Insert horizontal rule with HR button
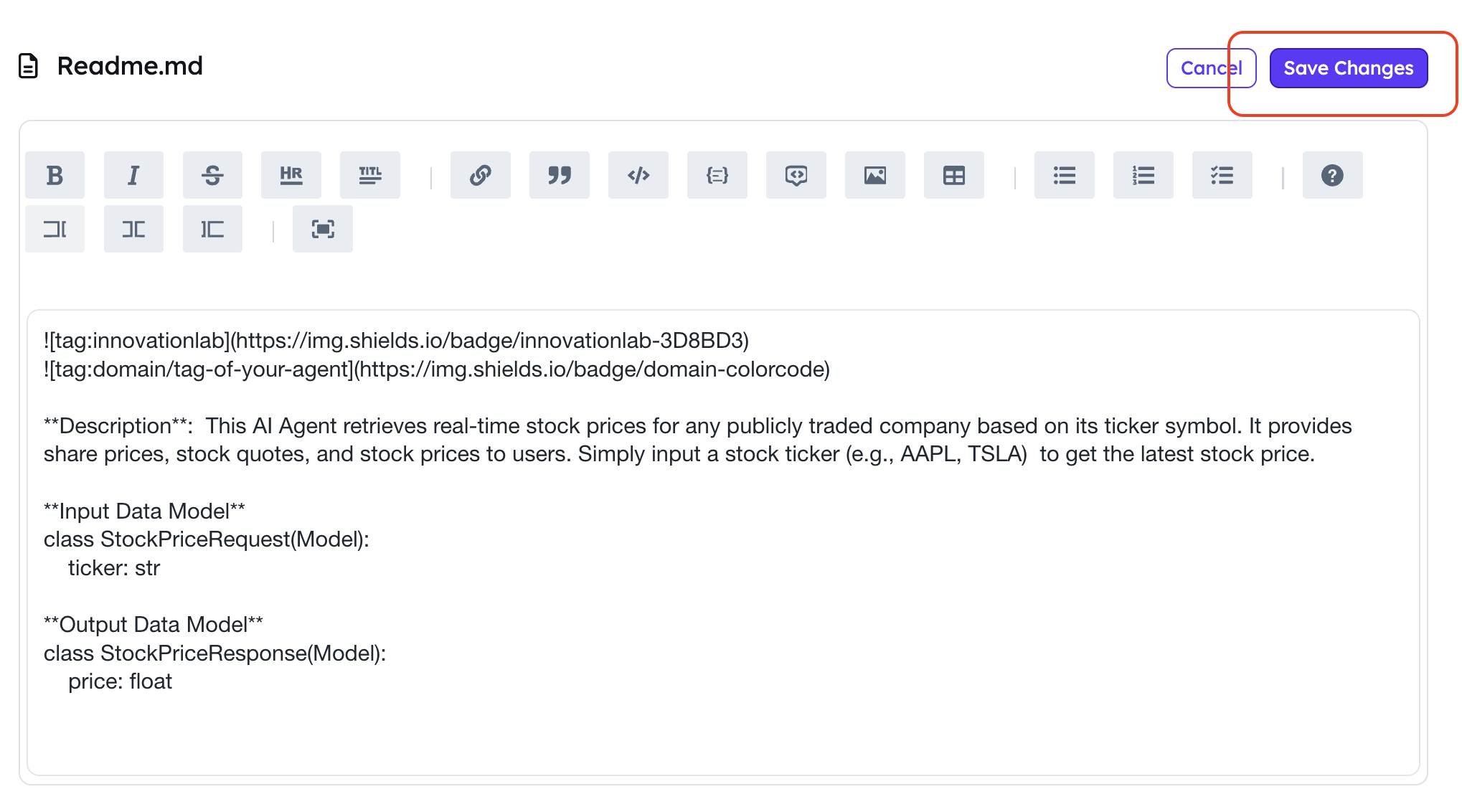1462x812 pixels. (x=291, y=175)
